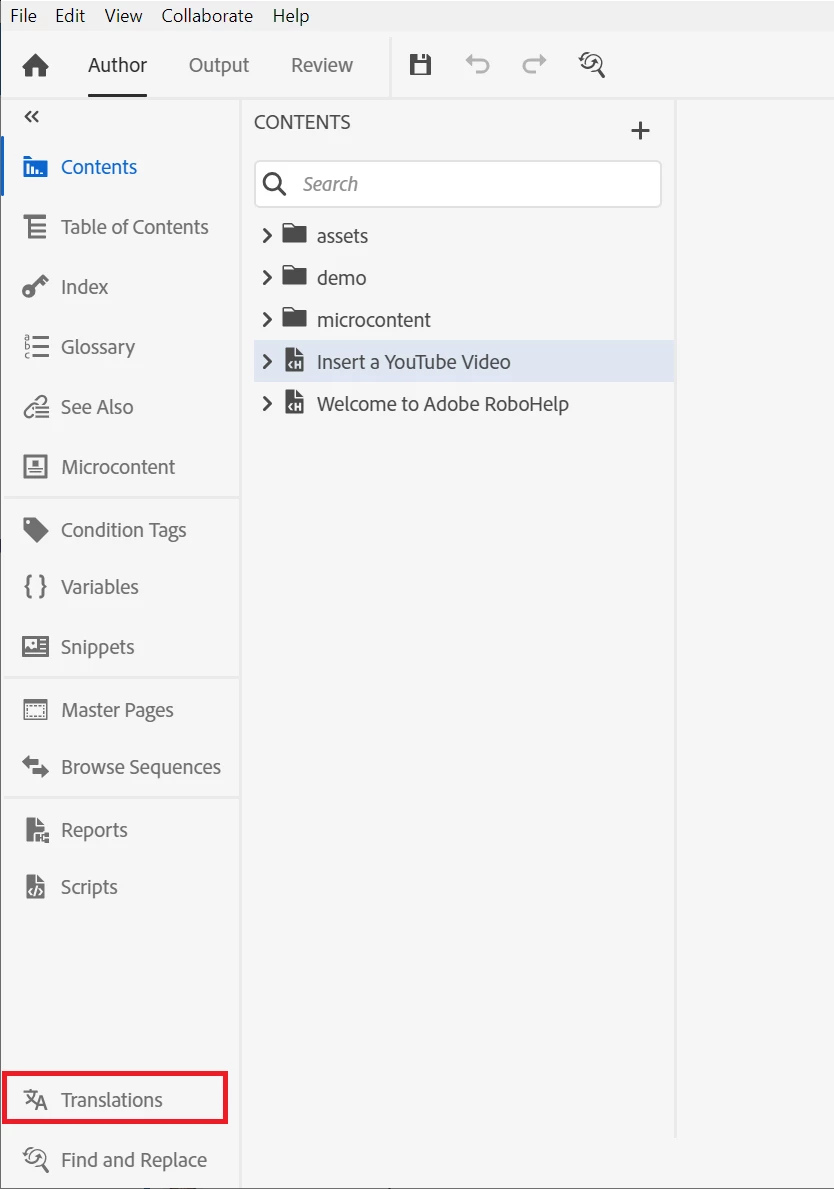Open the View menu
The image size is (834, 1189).
[x=123, y=16]
